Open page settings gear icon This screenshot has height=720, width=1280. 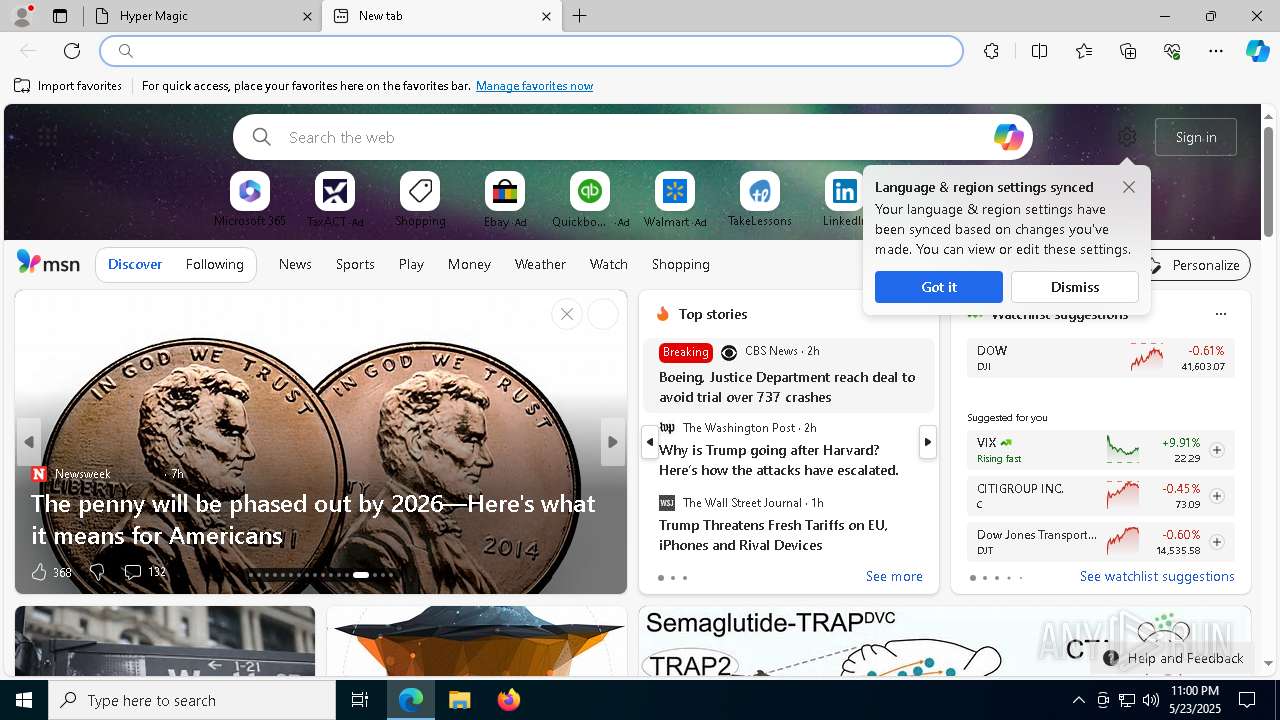click(x=1127, y=137)
